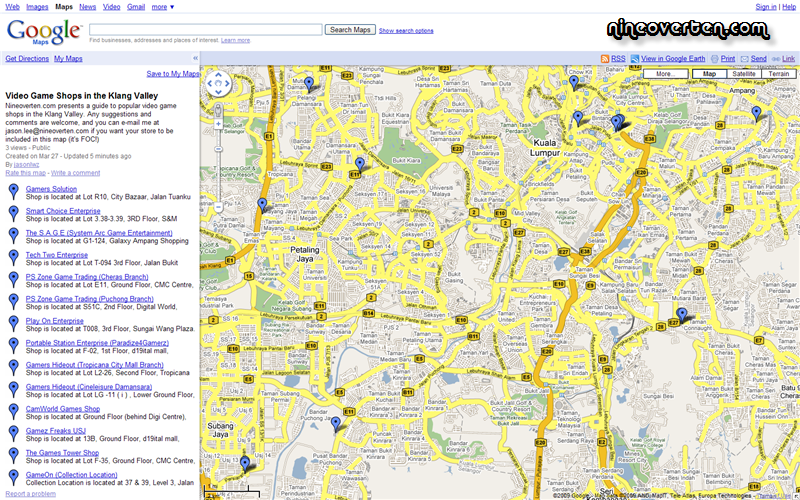Click the zoom in plus button
Image resolution: width=800 pixels, height=500 pixels.
tap(218, 124)
